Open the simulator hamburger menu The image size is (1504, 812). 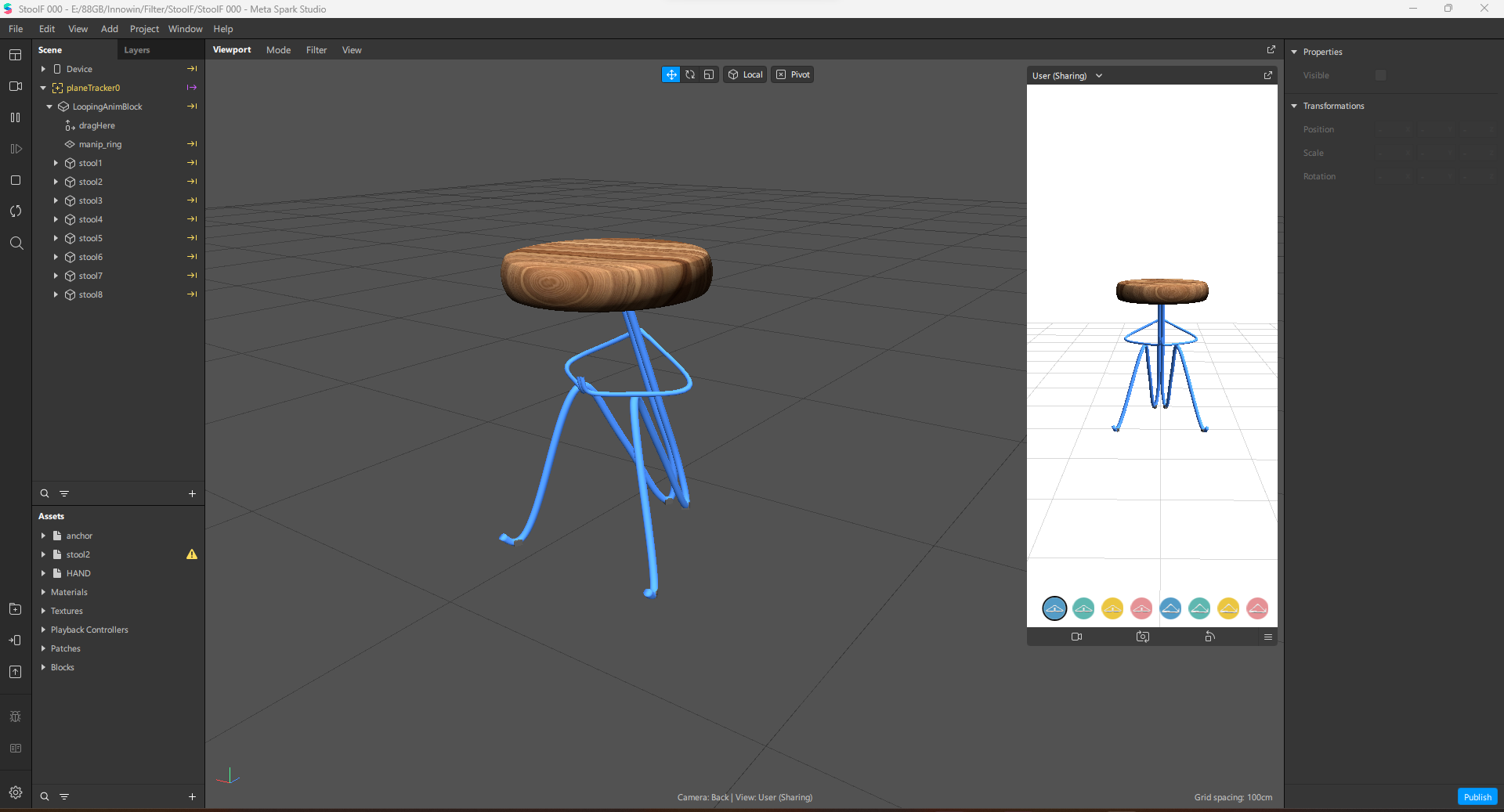[x=1267, y=637]
